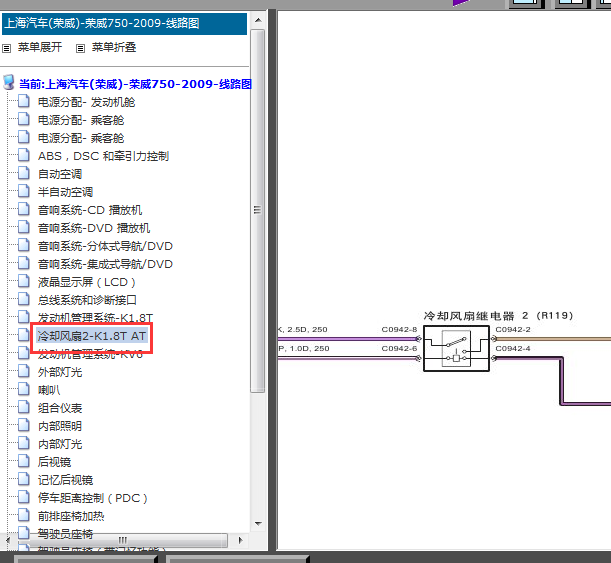The width and height of the screenshot is (611, 563).
Task: Click the document icon beside 内部照明
Action: [x=24, y=424]
